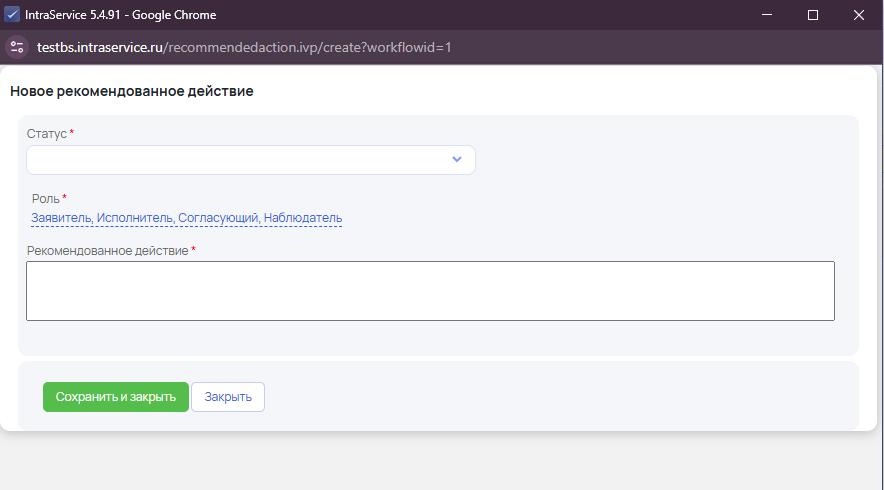The width and height of the screenshot is (884, 490).
Task: Click the Статус field label
Action: (x=46, y=134)
